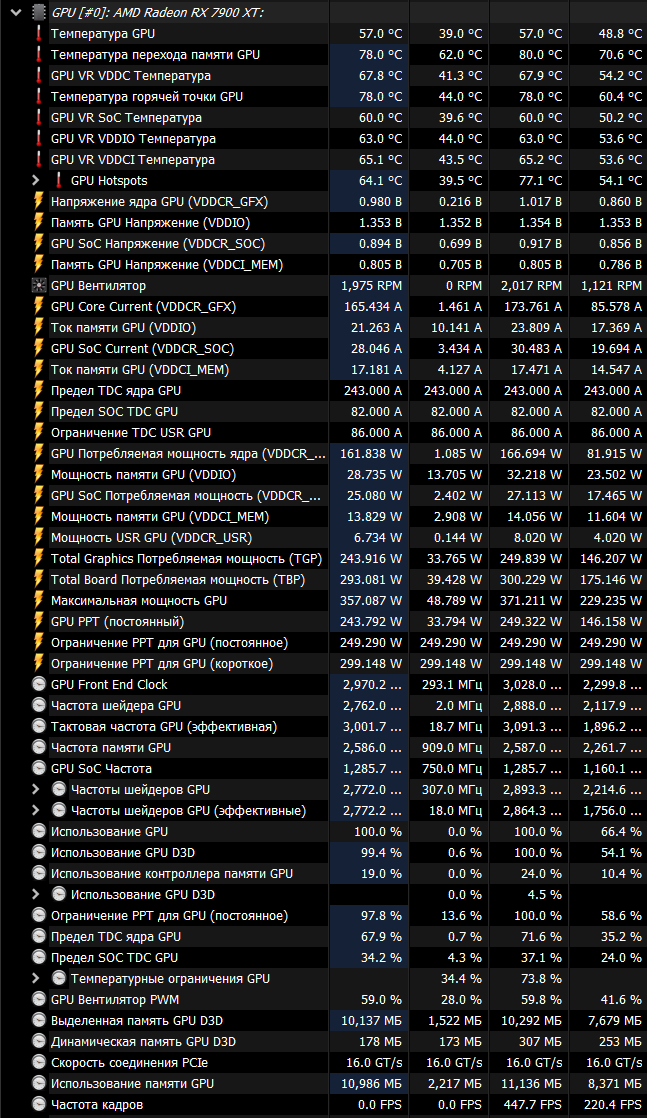The image size is (647, 1118).
Task: Click gauge icon of GPU Вентилятор PWM
Action: pos(39,1000)
